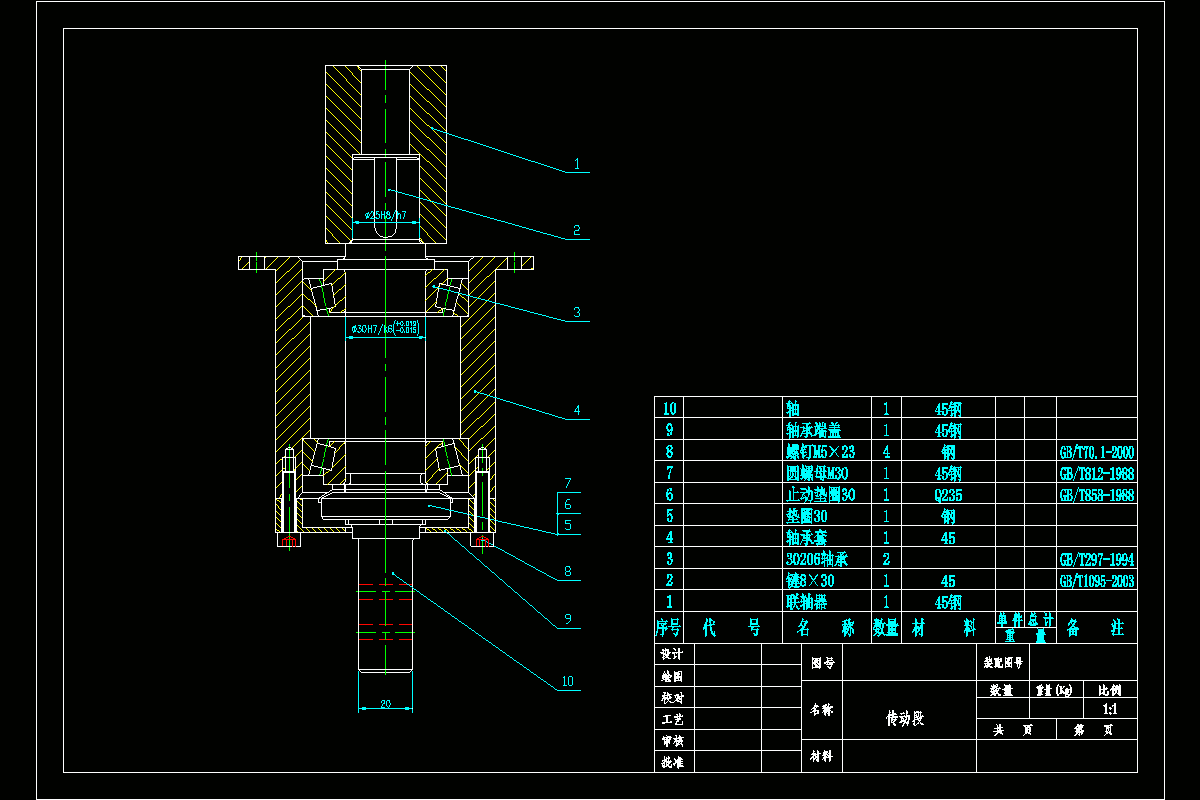This screenshot has height=800, width=1200.
Task: Click callout number 4 beside the assembly view
Action: [x=576, y=410]
